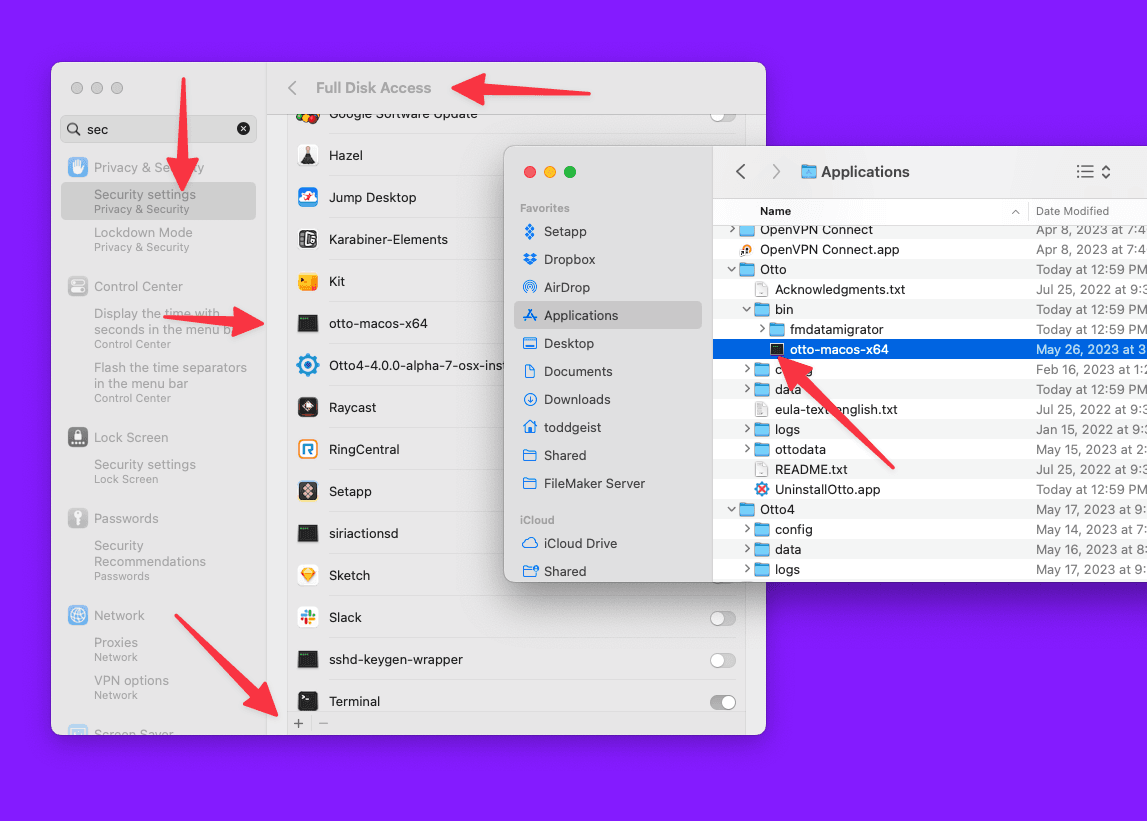The image size is (1147, 821).
Task: Expand the Otto4 config folder
Action: click(x=745, y=529)
